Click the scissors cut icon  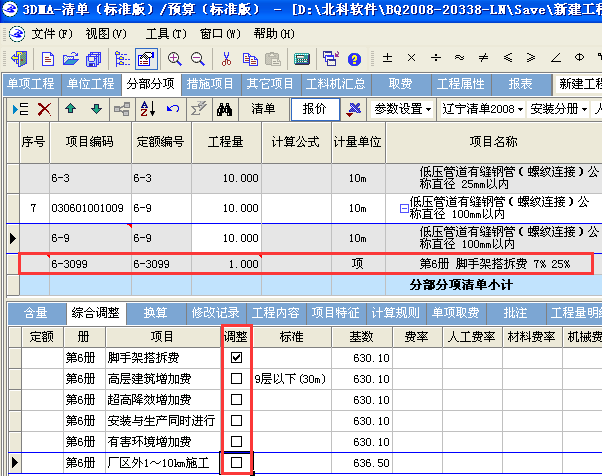(227, 58)
